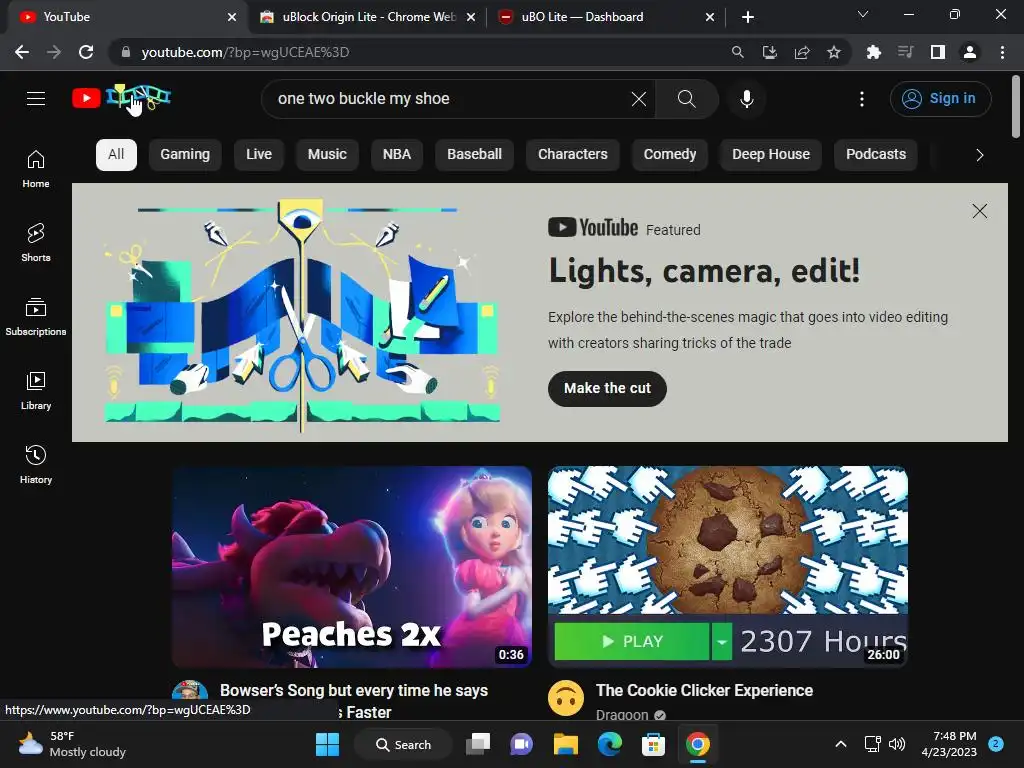Image resolution: width=1024 pixels, height=768 pixels.
Task: Click the taskbar Search box
Action: click(x=403, y=744)
